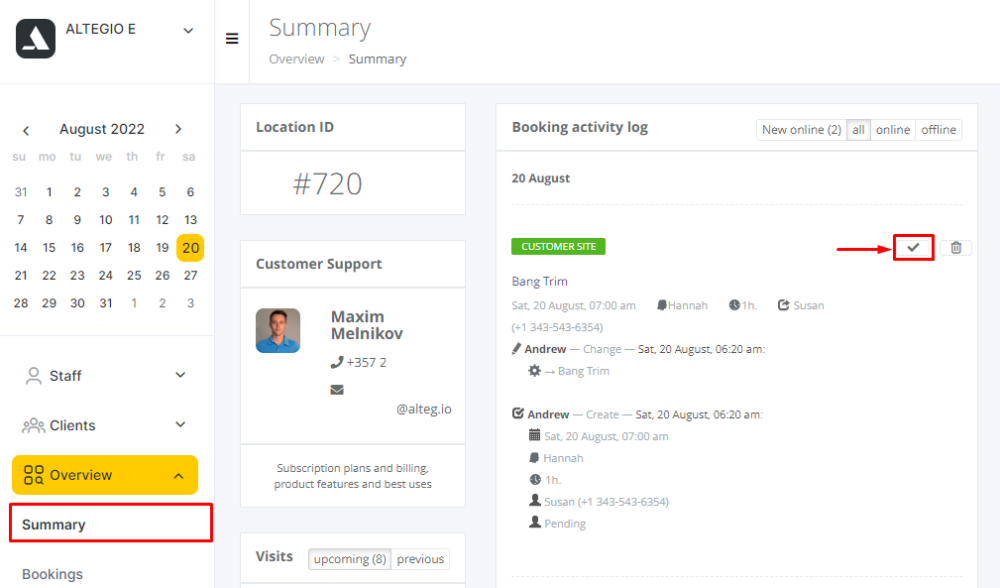This screenshot has width=1000, height=588.
Task: Go to next month in calendar
Action: (178, 129)
